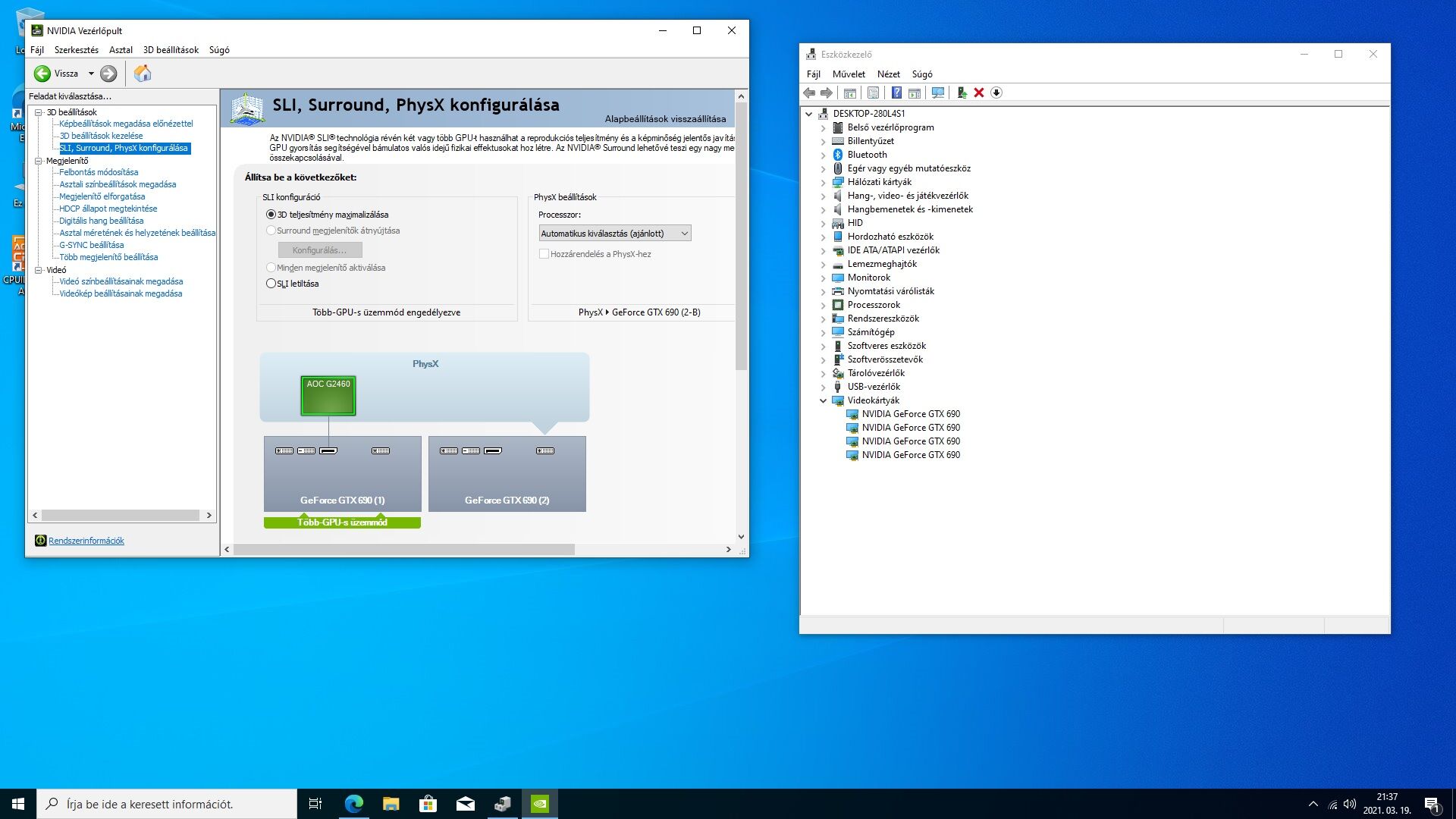Open the Windows Start menu
Screen dimensions: 1456x819
(18, 804)
